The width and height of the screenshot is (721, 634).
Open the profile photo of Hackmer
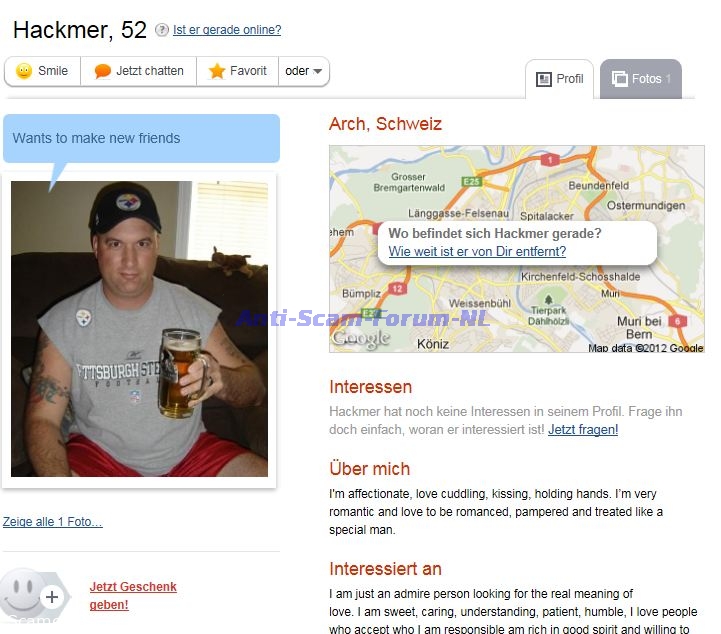[139, 329]
